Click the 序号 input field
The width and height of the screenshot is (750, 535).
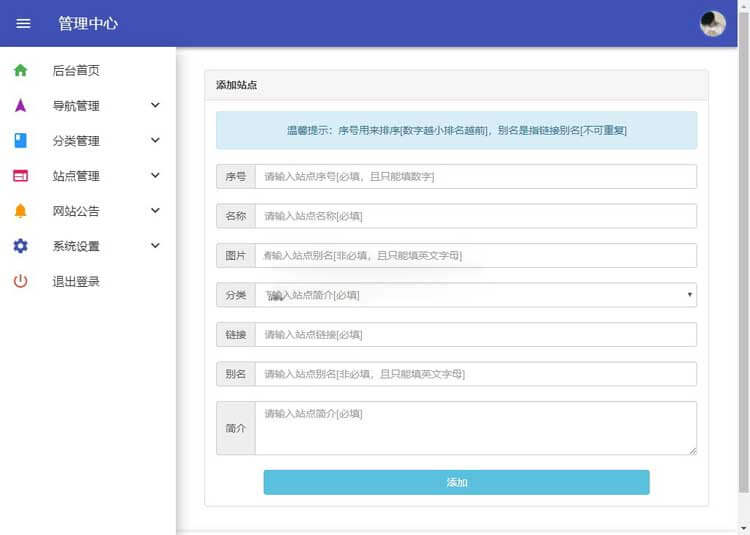point(475,177)
